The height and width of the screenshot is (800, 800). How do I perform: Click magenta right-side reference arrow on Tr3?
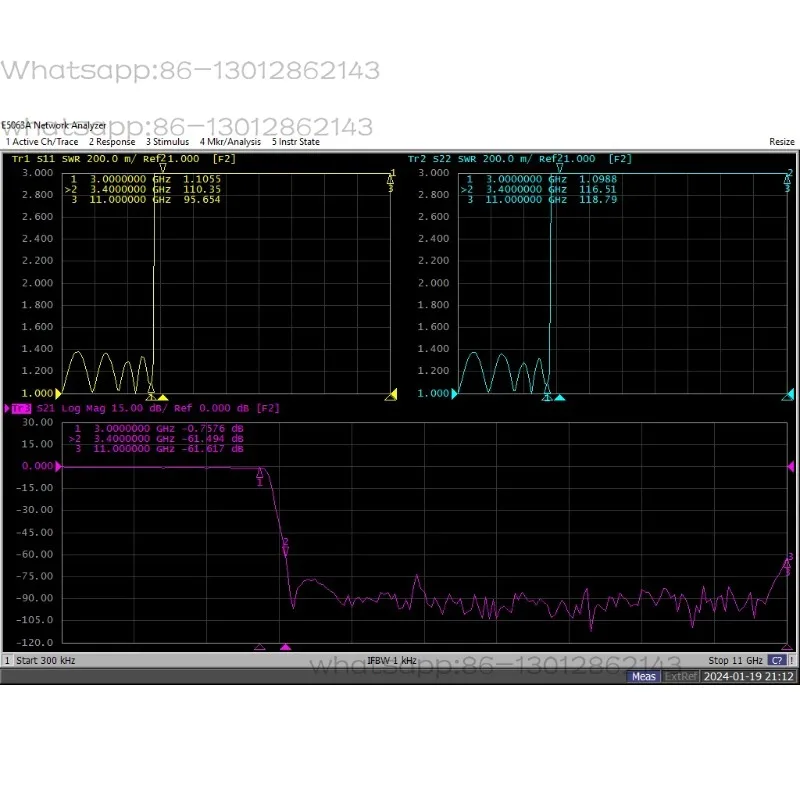(x=791, y=466)
